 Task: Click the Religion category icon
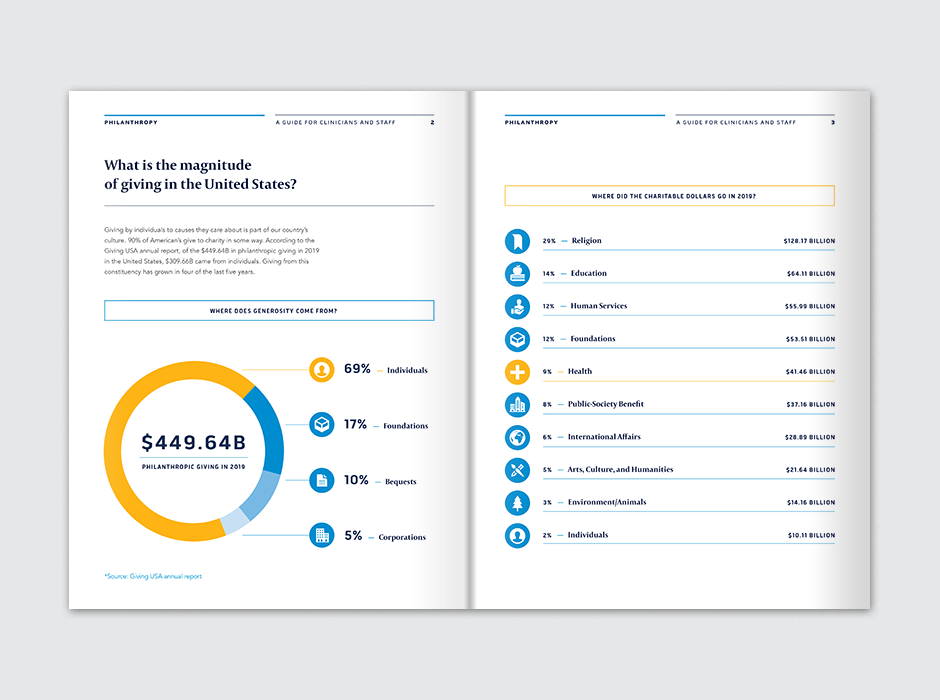pos(516,240)
